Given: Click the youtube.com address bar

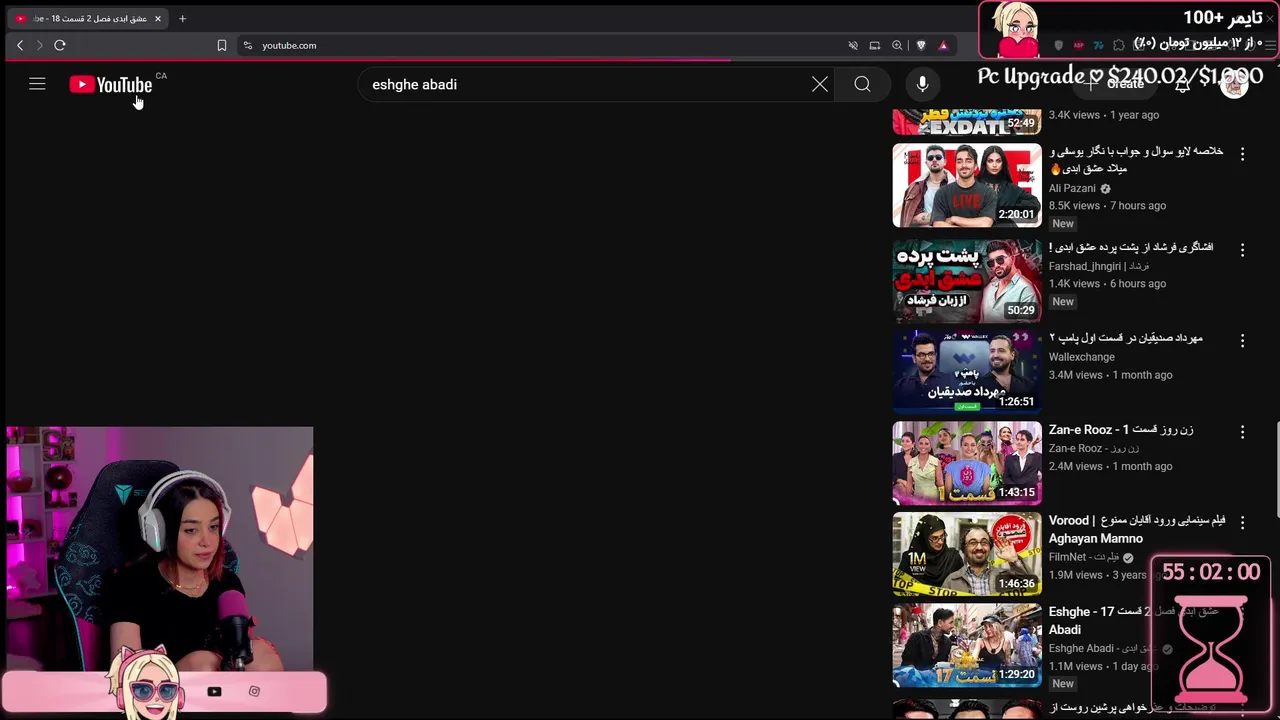Looking at the screenshot, I should point(540,45).
